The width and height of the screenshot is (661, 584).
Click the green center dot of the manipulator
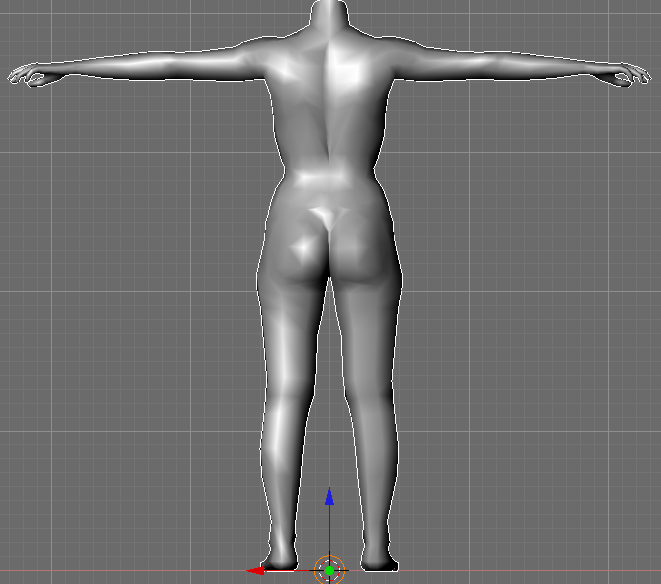coord(329,570)
